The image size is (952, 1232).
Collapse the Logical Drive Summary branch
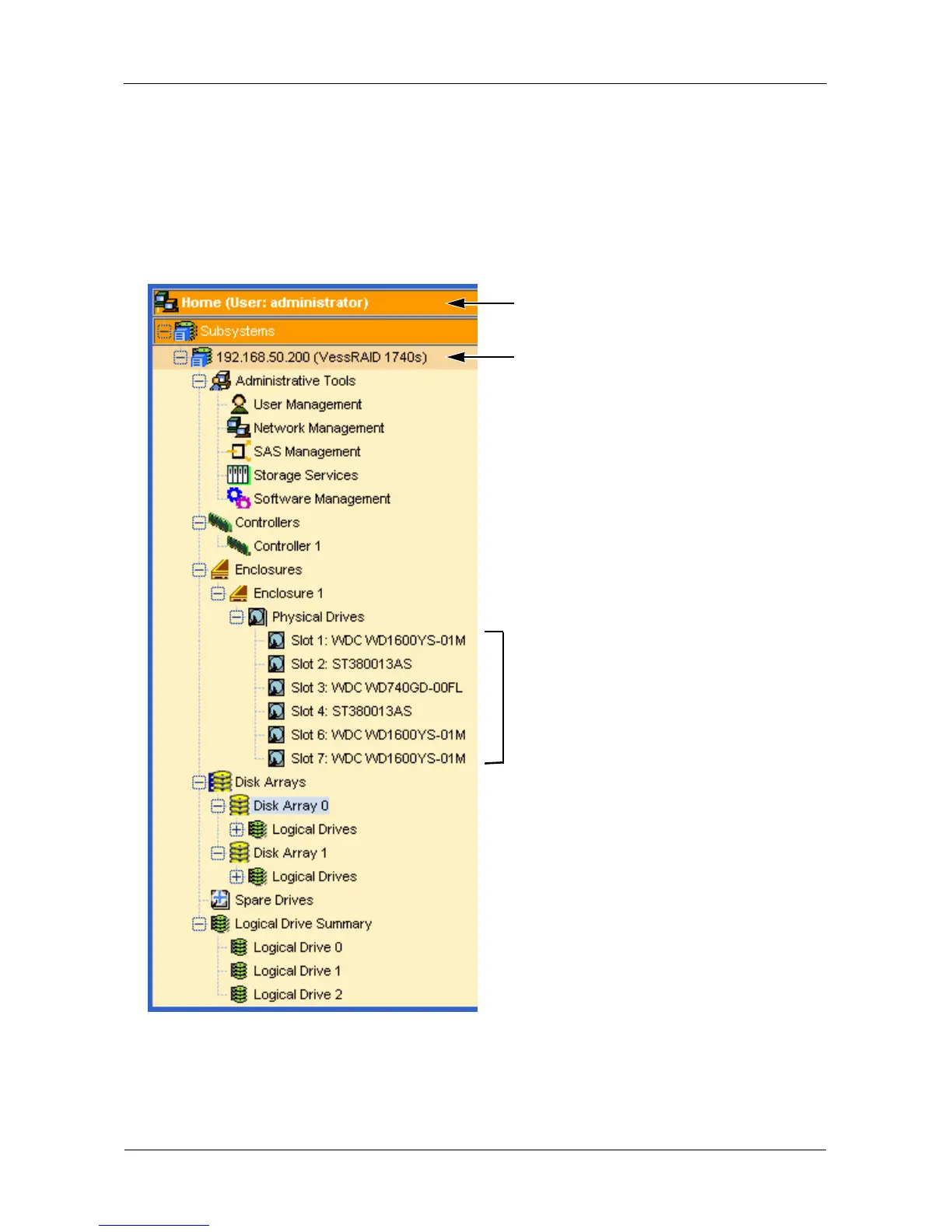click(x=199, y=924)
